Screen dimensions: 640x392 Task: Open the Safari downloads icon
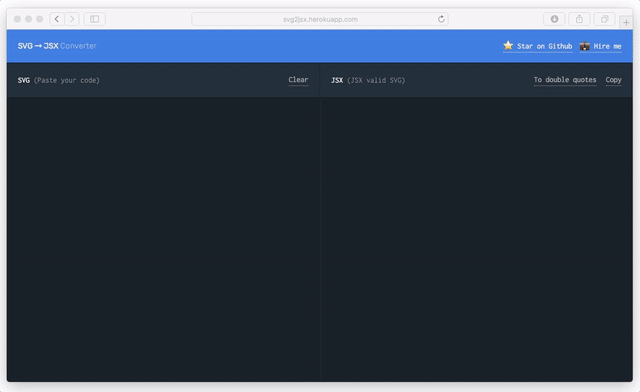[x=554, y=19]
